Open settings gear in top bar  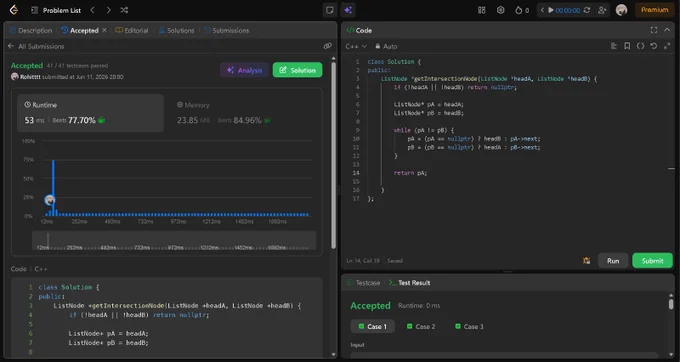tap(500, 10)
